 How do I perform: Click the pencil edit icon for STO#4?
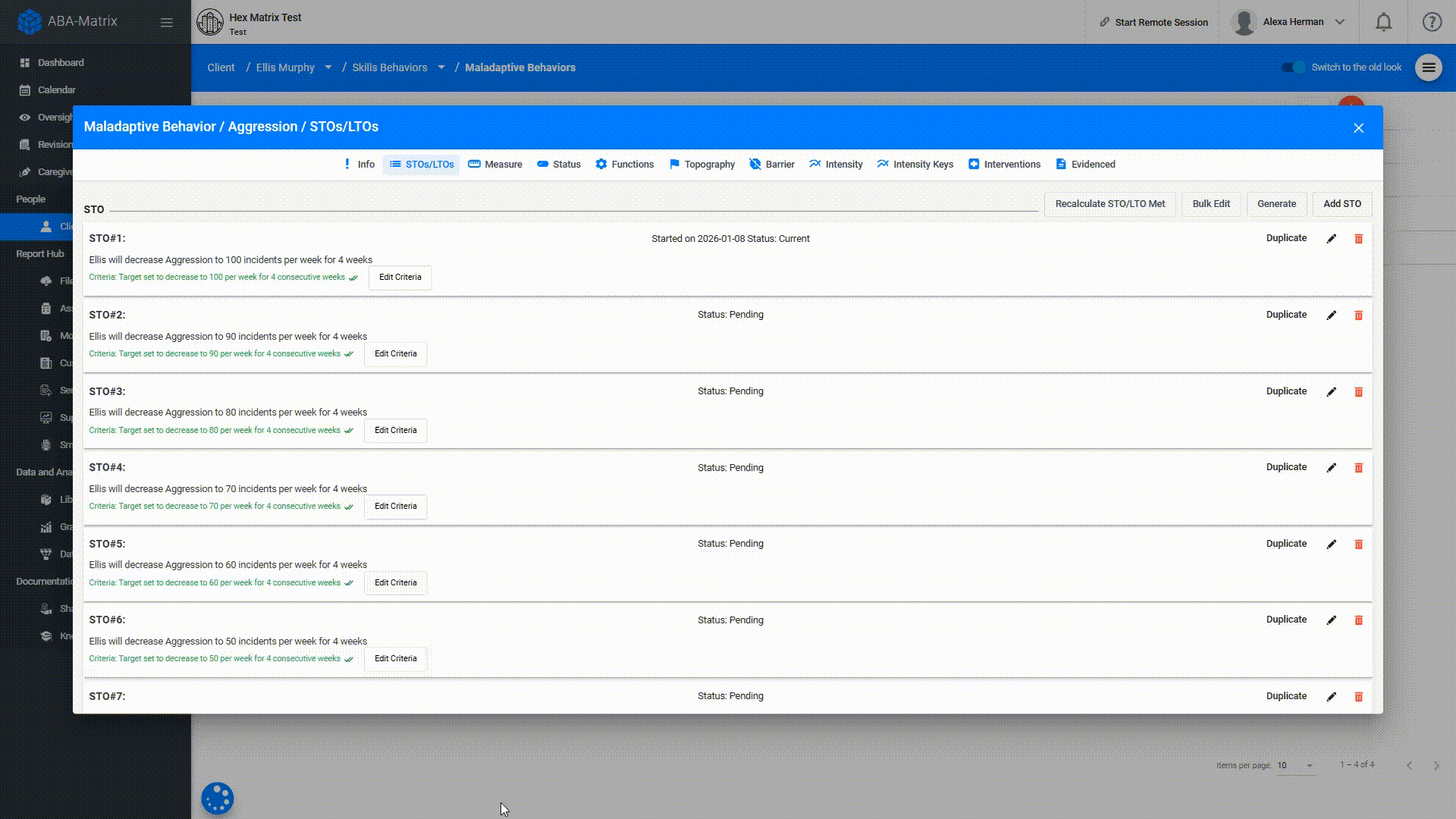pyautogui.click(x=1331, y=468)
